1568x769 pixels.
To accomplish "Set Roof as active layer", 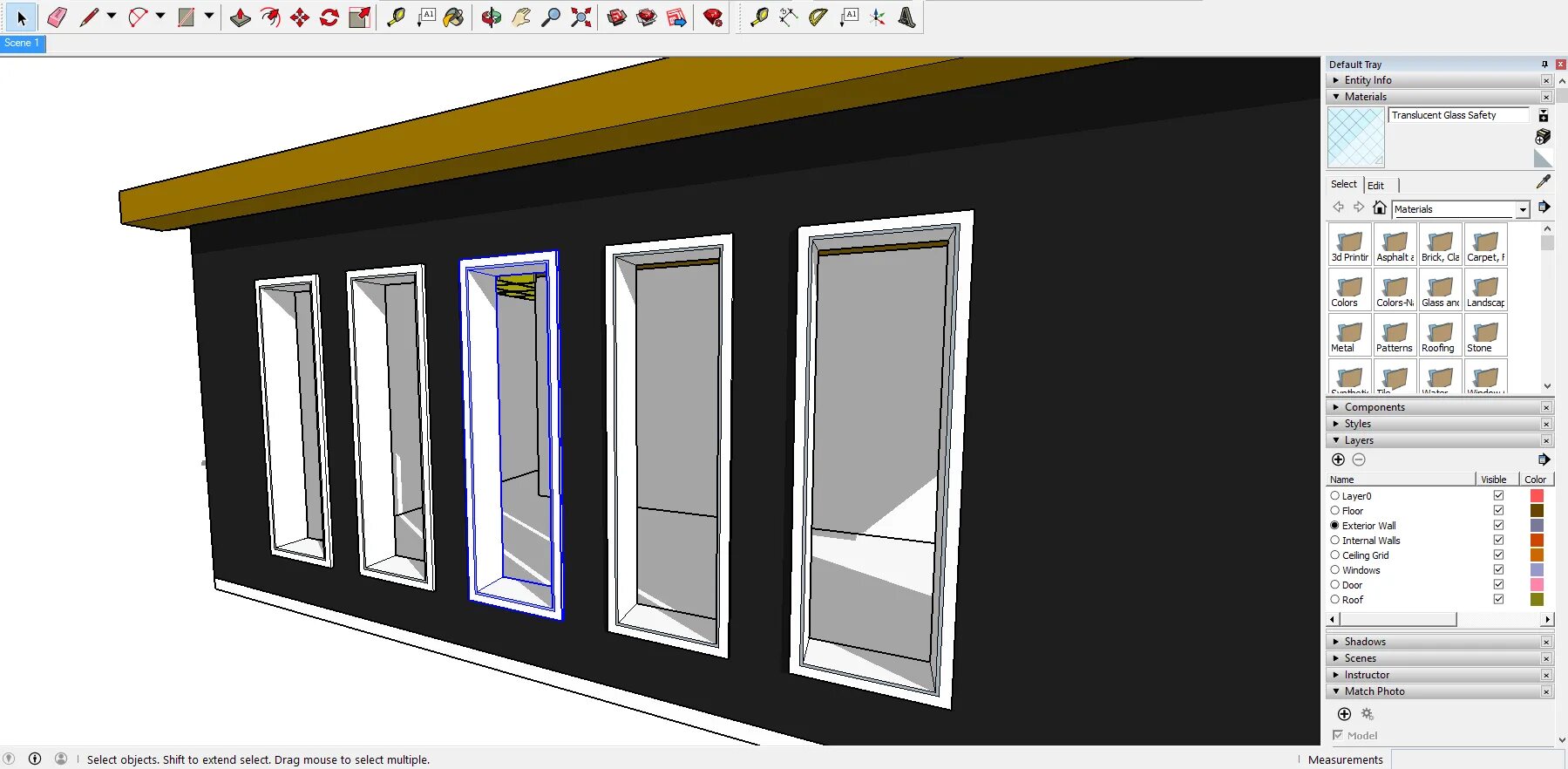I will pos(1334,600).
